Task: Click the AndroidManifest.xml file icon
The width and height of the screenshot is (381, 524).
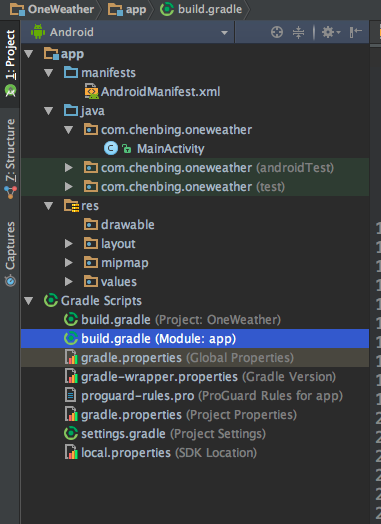Action: click(91, 92)
